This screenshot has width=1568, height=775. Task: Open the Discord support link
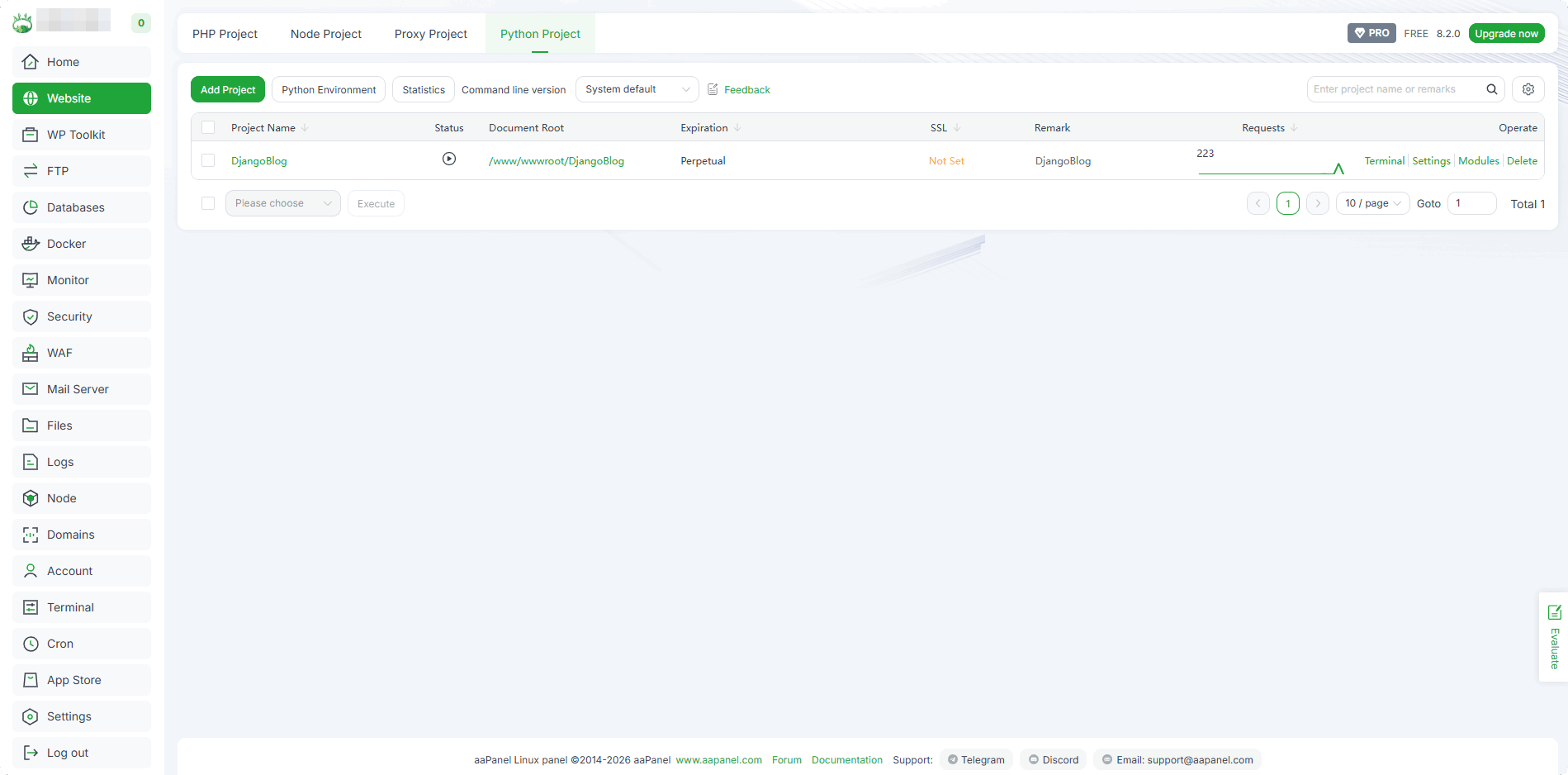[x=1054, y=760]
